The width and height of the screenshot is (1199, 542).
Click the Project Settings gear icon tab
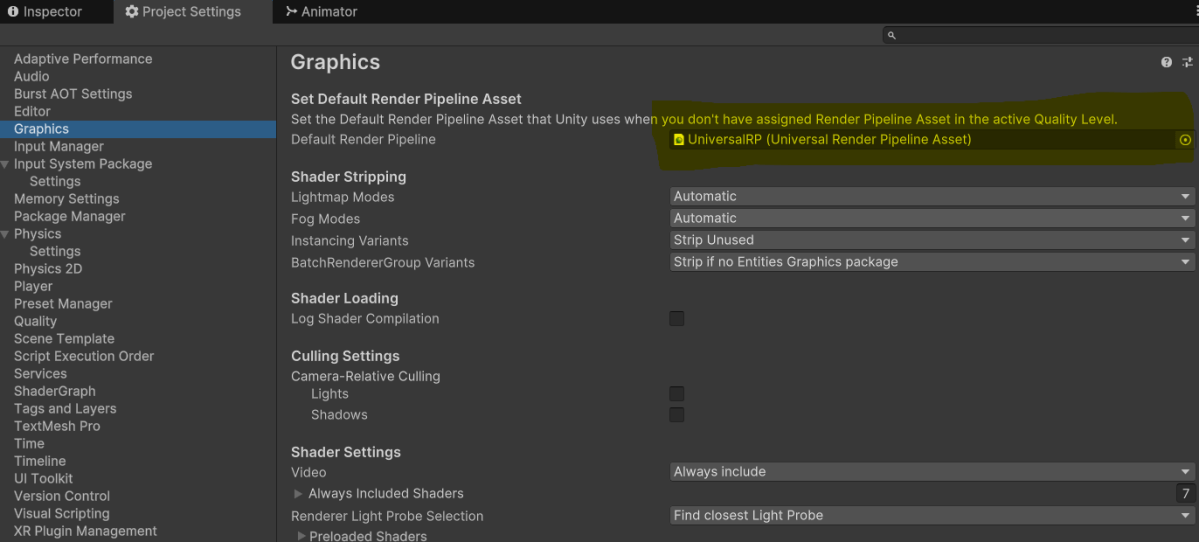pos(132,12)
